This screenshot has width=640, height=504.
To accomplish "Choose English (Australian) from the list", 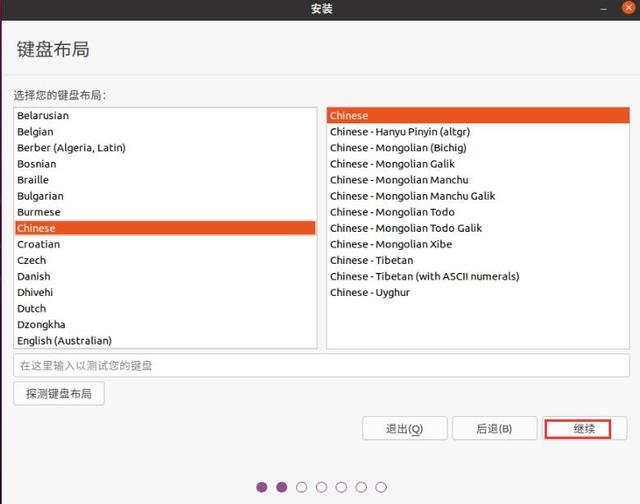I will 165,340.
